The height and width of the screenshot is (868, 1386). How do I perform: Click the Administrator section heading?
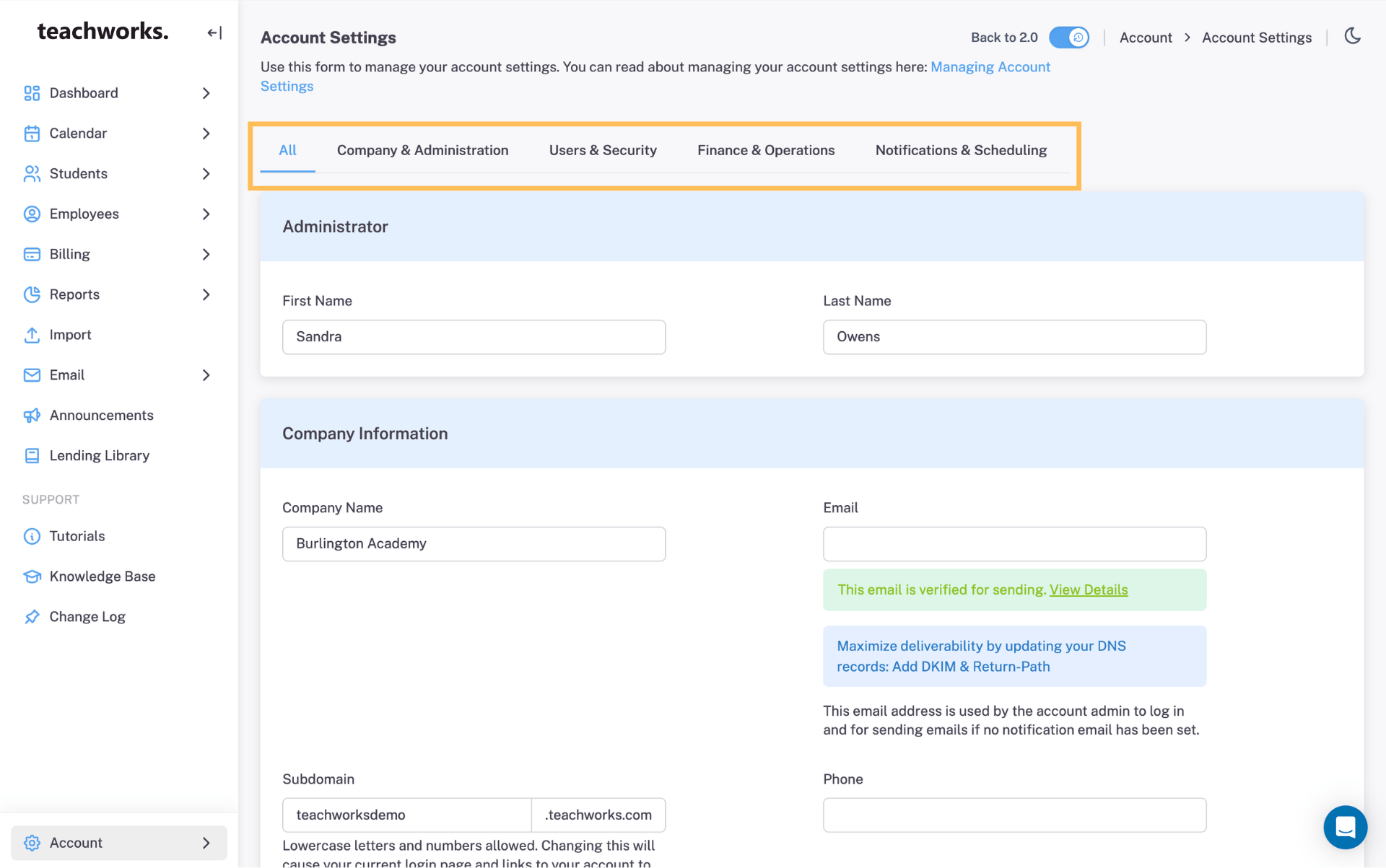pyautogui.click(x=335, y=227)
